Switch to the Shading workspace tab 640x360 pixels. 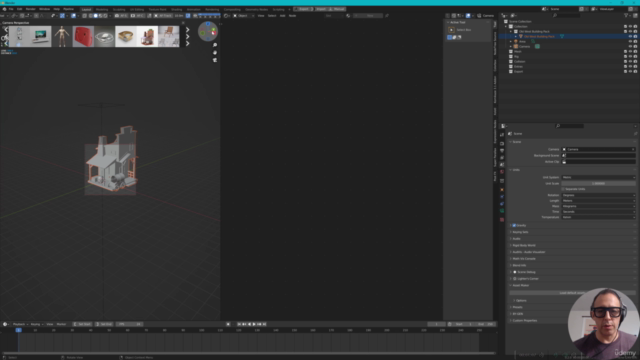coord(177,9)
